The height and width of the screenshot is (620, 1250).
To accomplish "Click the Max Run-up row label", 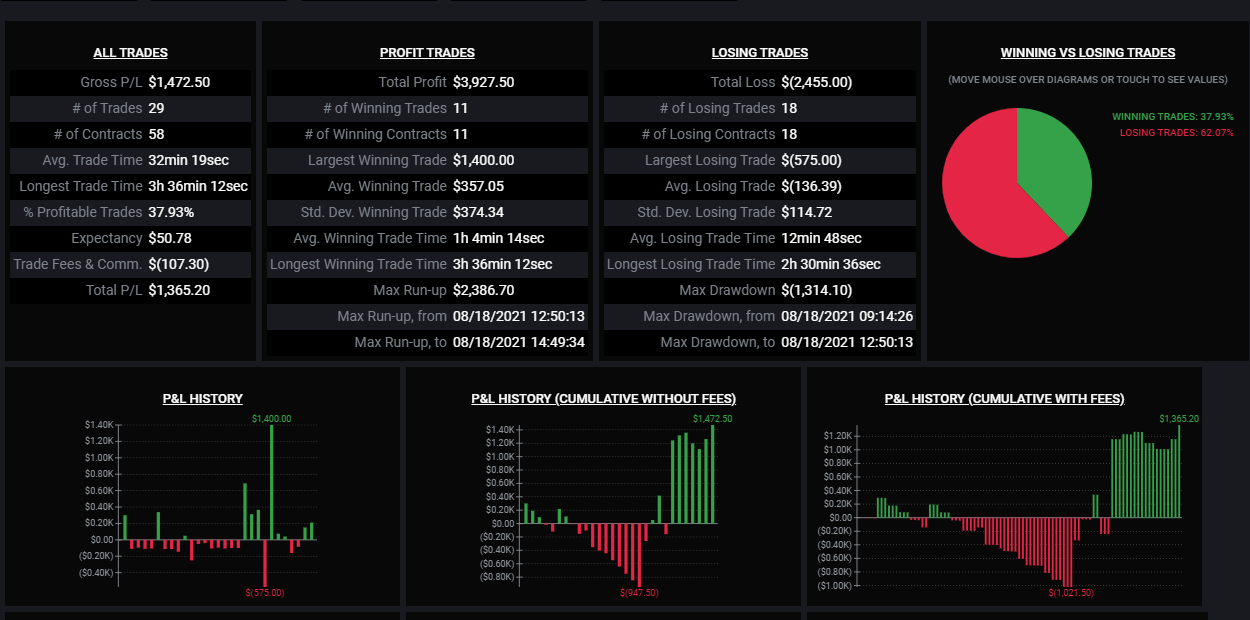I will 411,290.
